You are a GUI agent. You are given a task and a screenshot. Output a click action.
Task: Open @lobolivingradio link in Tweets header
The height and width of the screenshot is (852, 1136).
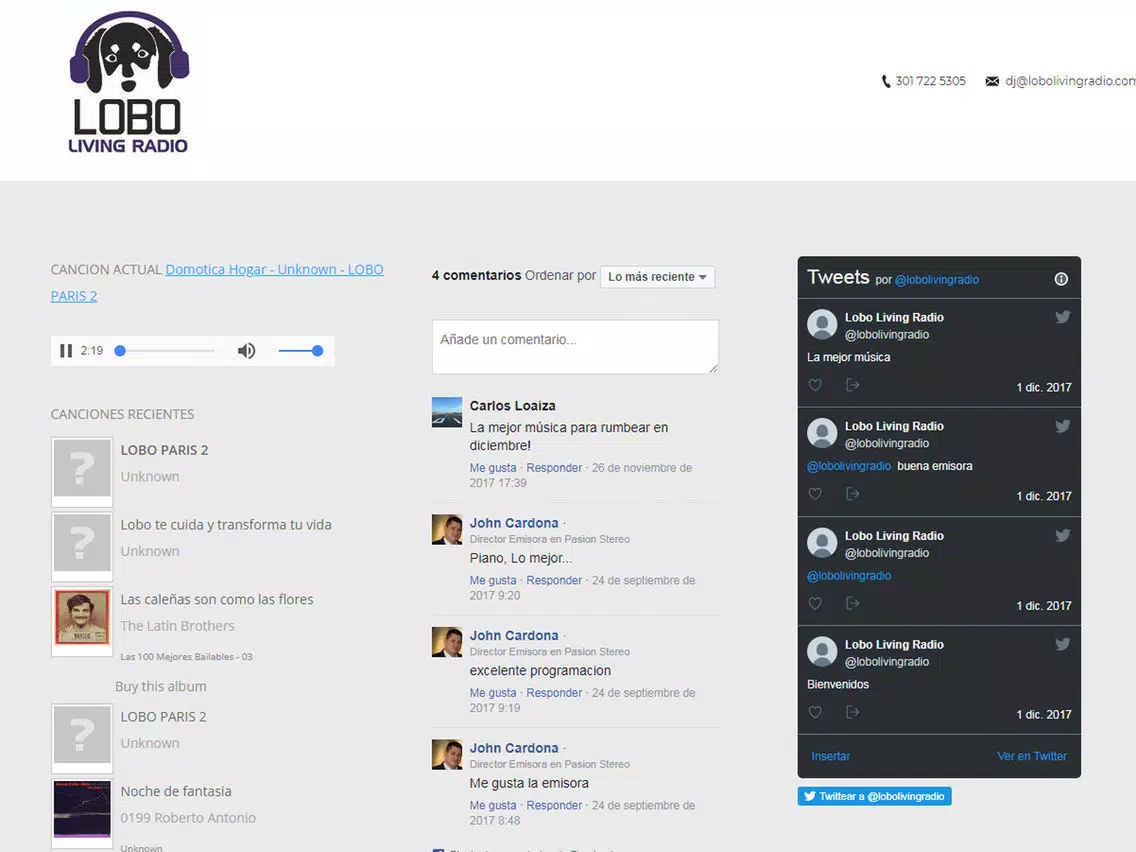click(x=937, y=280)
